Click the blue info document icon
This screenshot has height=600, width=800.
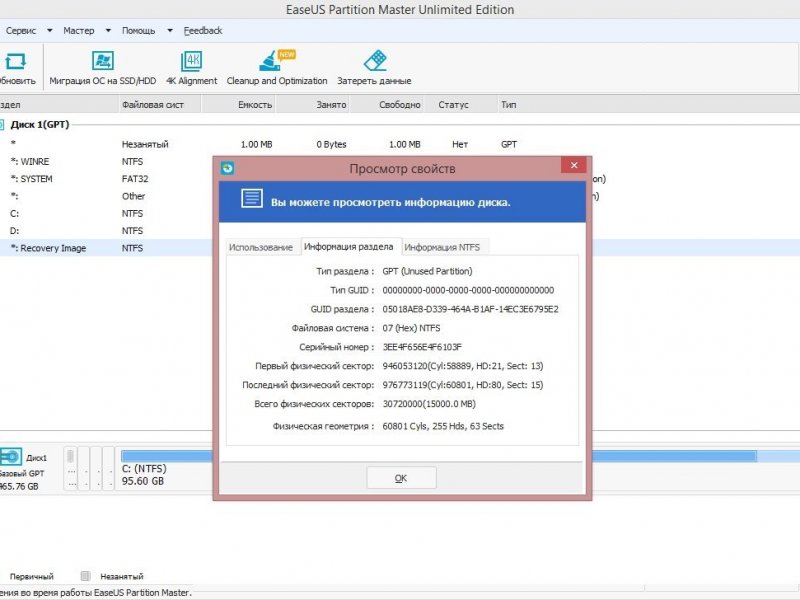252,198
